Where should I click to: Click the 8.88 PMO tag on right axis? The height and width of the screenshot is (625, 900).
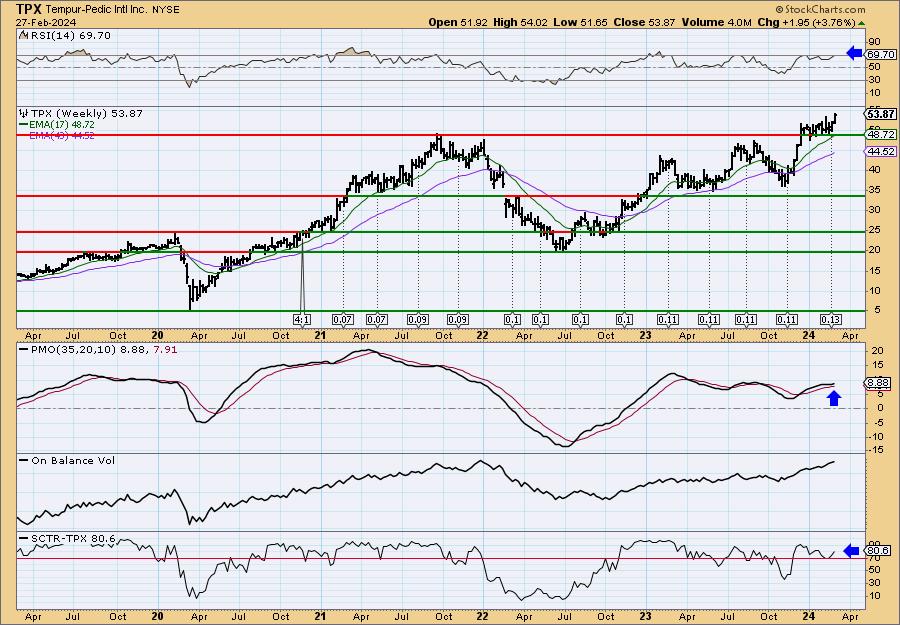879,383
